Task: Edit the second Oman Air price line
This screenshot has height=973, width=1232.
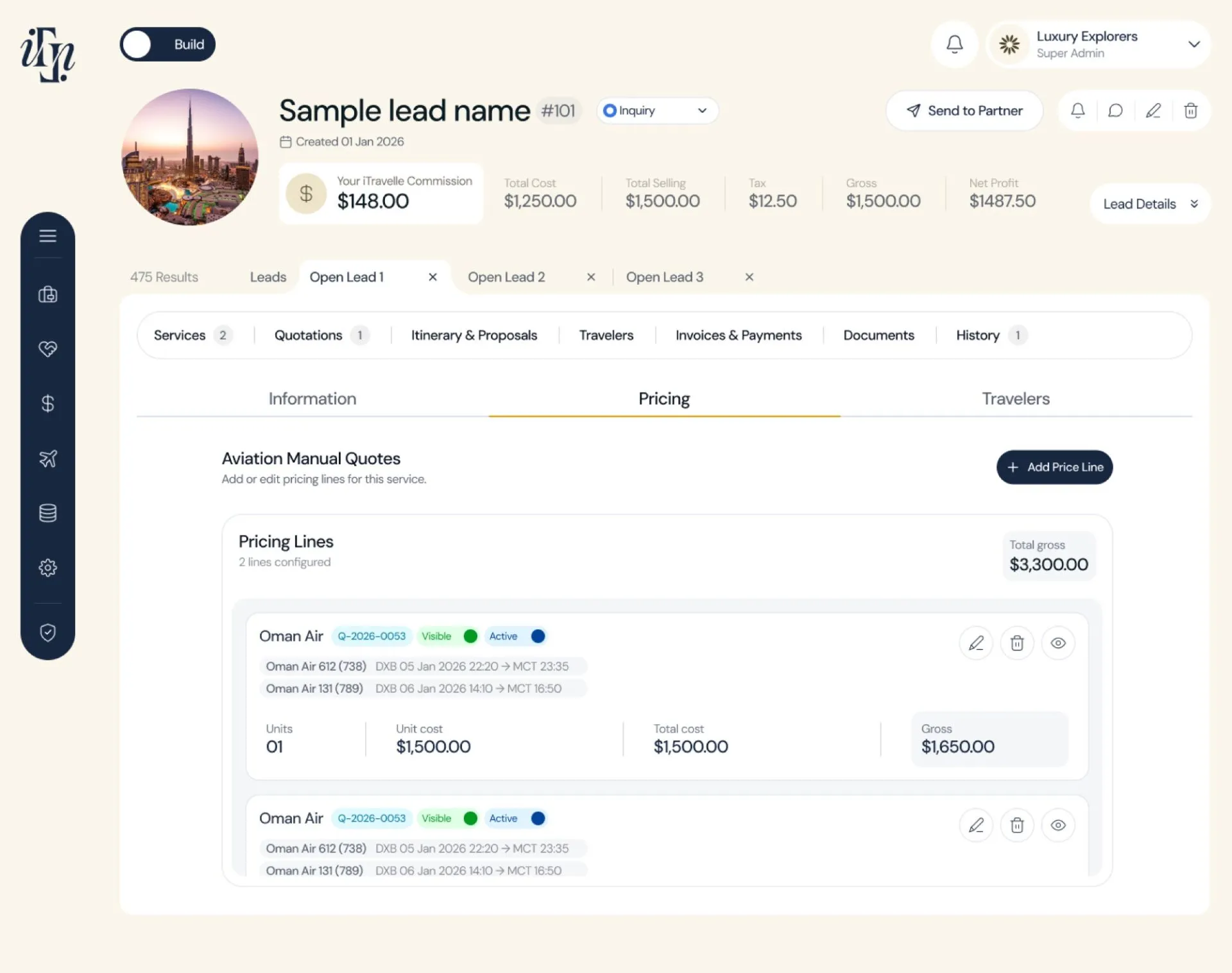Action: pyautogui.click(x=976, y=825)
